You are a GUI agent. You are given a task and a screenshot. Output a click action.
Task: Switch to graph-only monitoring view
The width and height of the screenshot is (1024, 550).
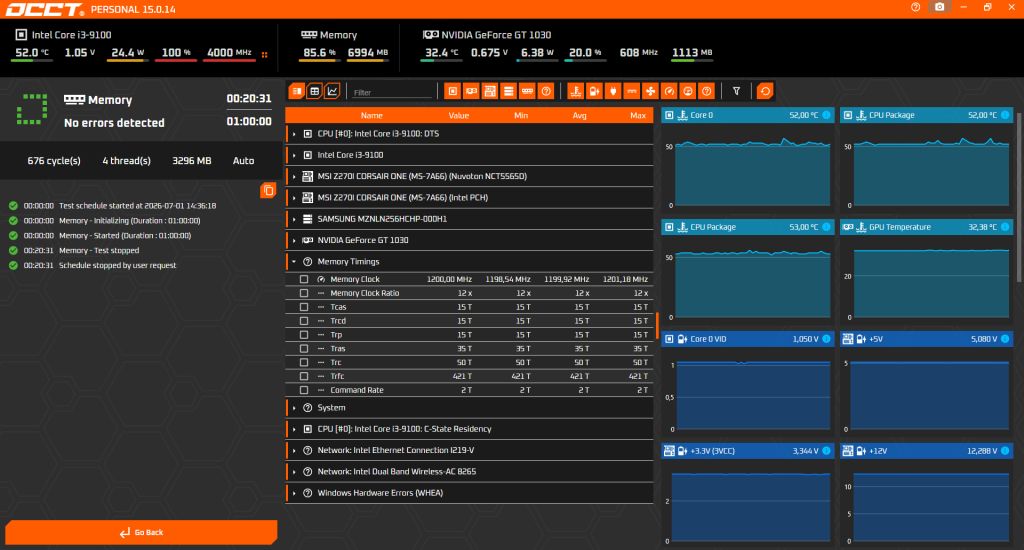[332, 91]
